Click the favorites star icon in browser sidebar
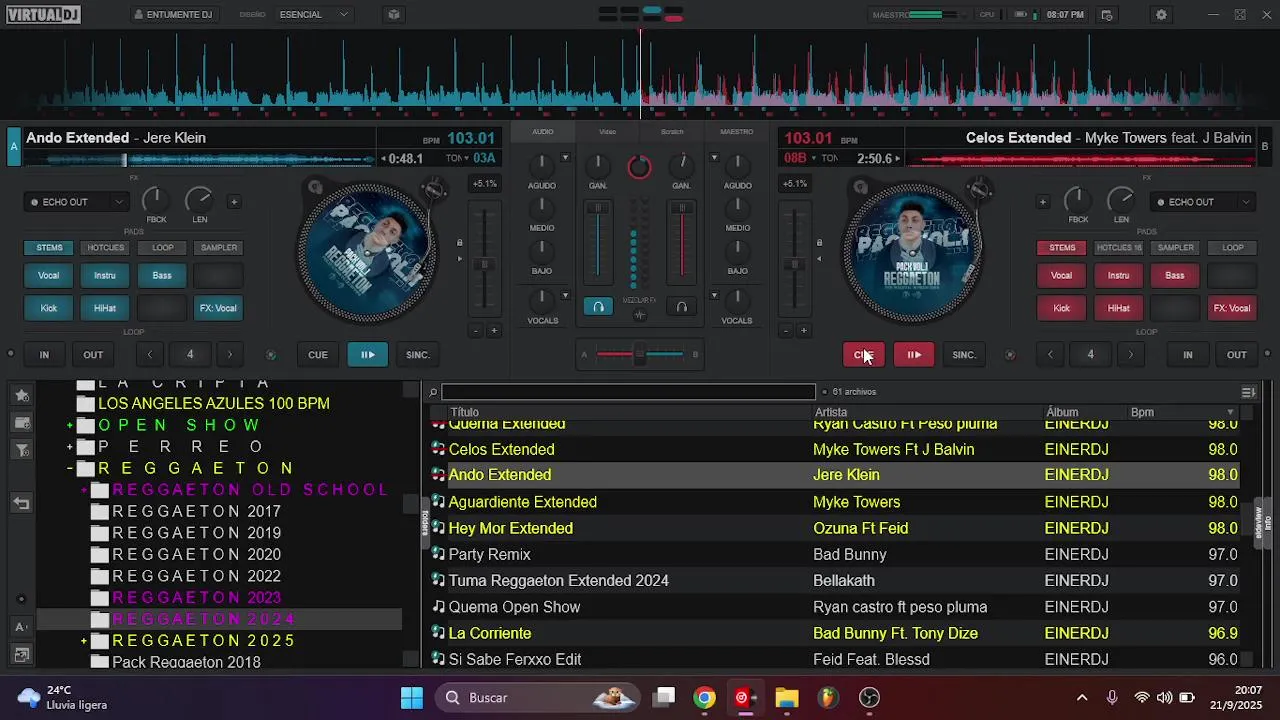 pos(22,396)
